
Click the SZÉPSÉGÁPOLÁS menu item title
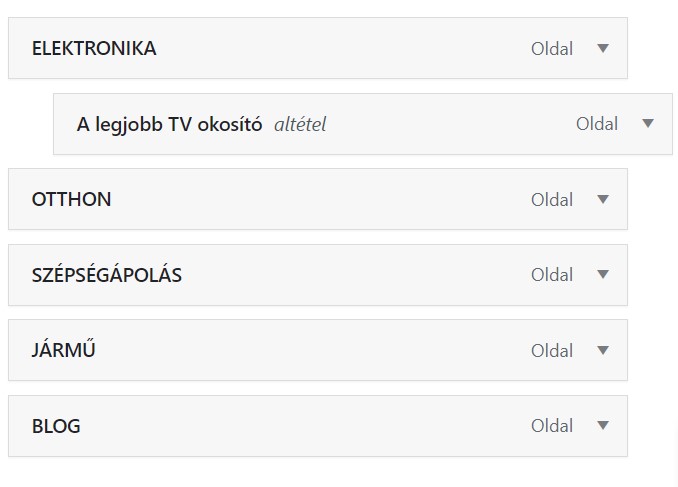coord(107,275)
